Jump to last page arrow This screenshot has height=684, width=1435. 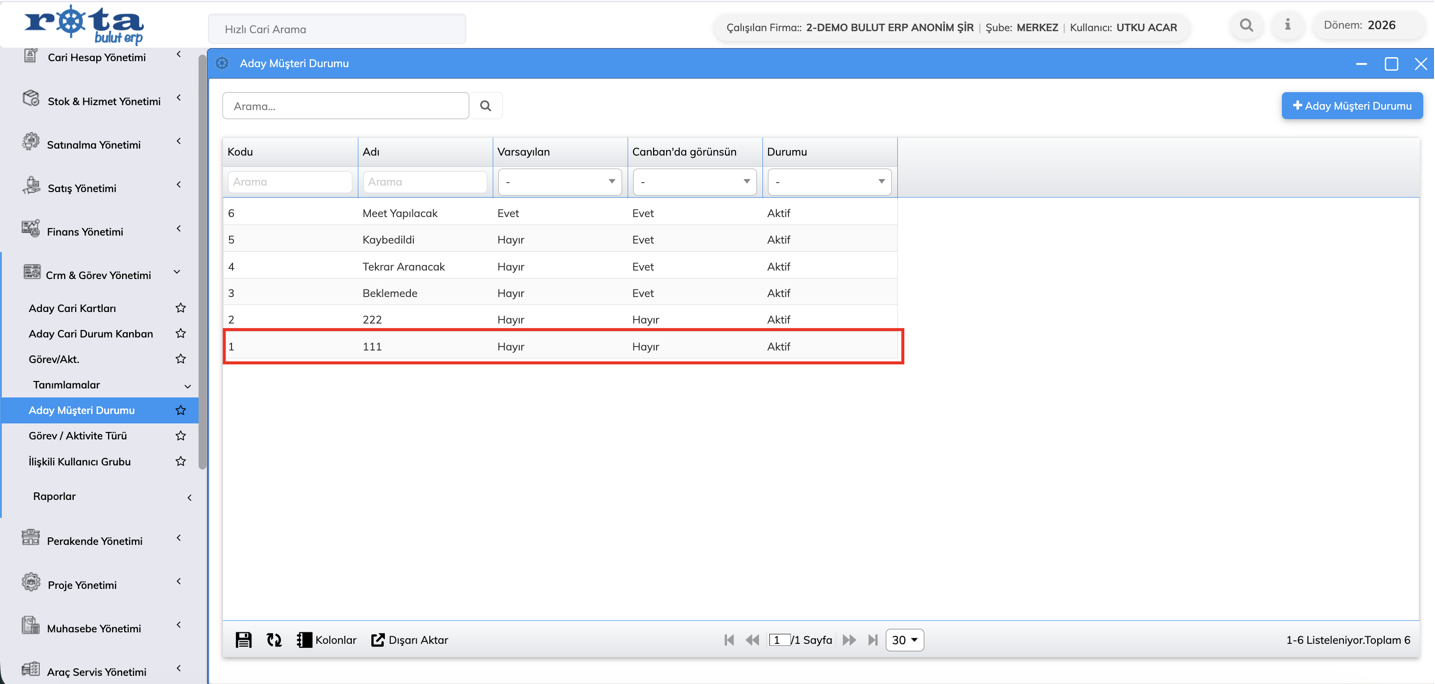click(873, 640)
